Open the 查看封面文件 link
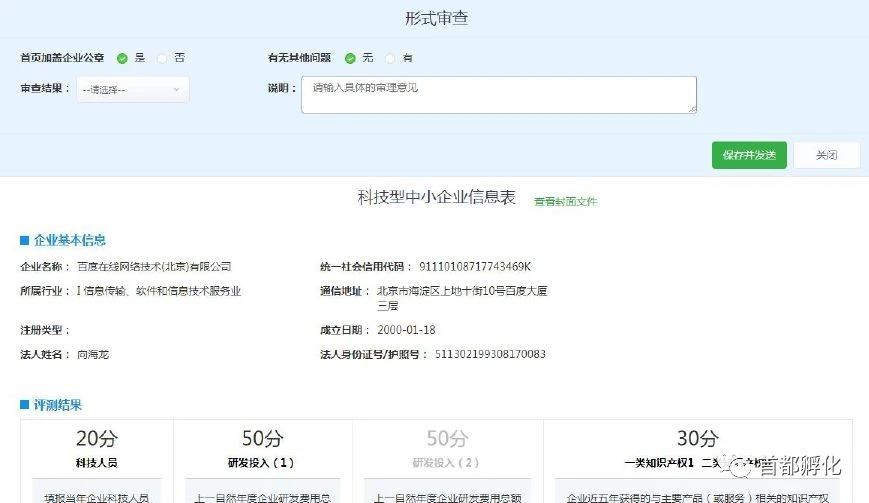The image size is (869, 503). [x=565, y=202]
